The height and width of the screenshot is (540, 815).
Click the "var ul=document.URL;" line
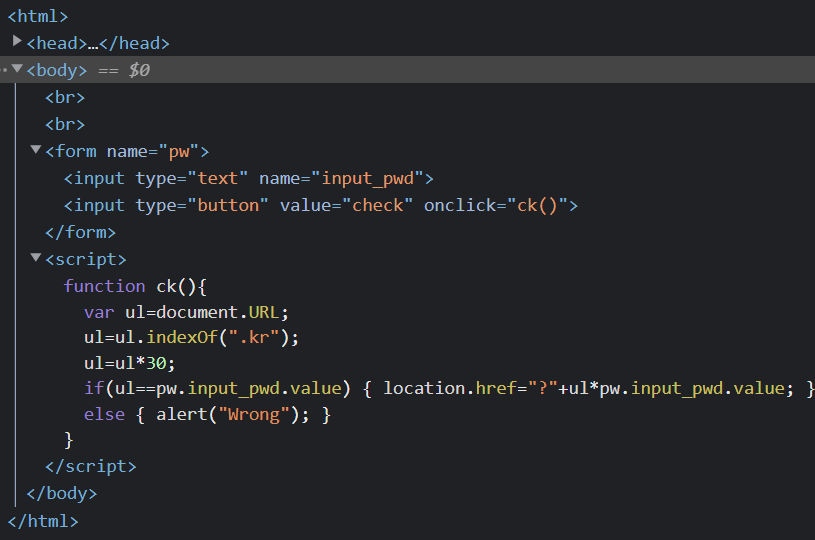click(x=186, y=312)
